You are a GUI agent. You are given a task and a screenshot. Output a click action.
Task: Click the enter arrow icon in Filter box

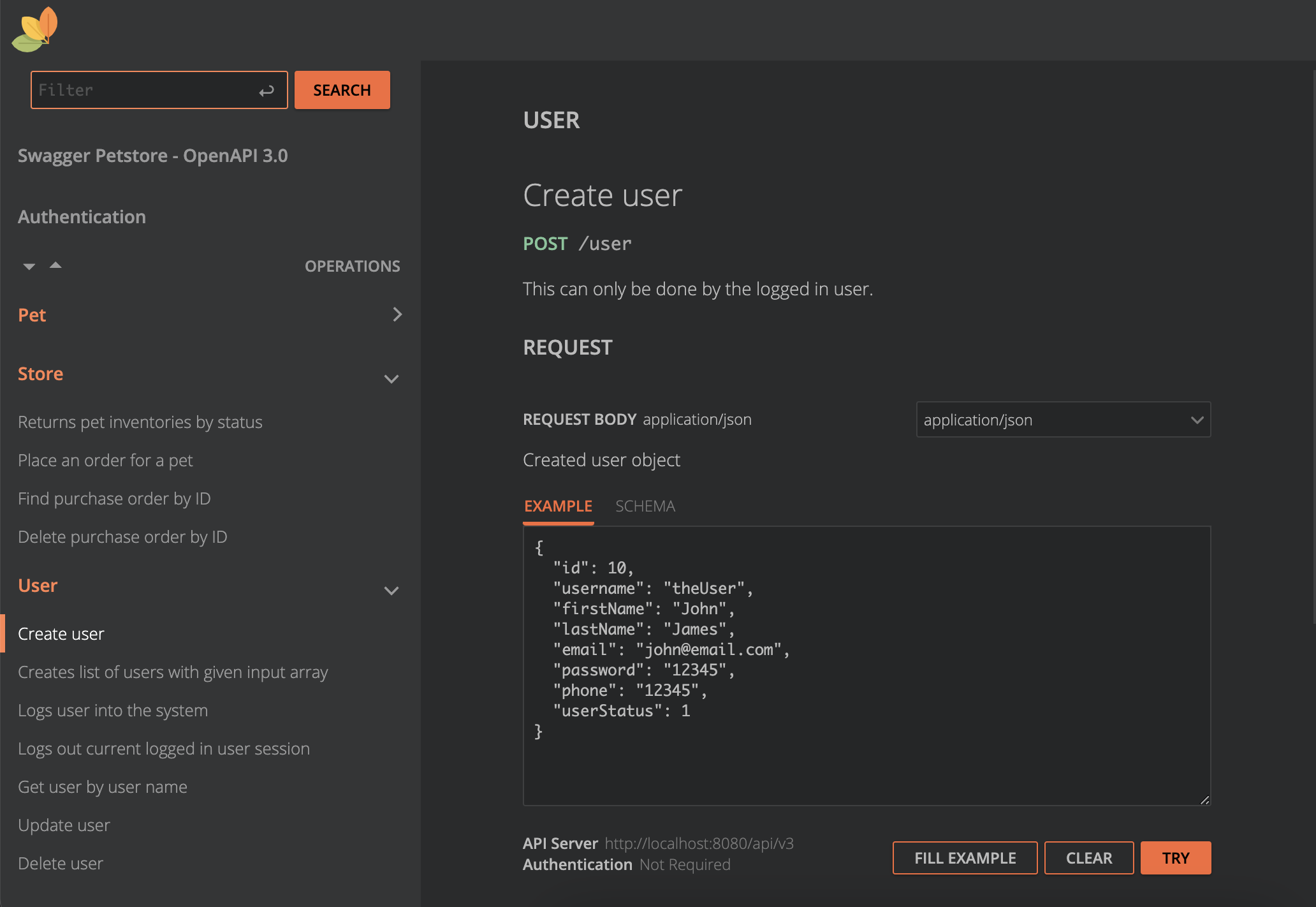(267, 91)
